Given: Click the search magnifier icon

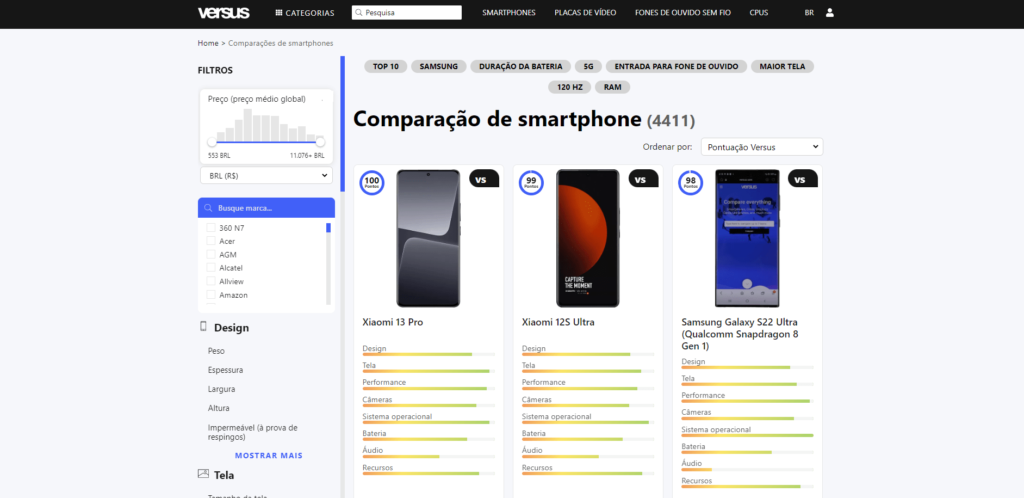Looking at the screenshot, I should point(359,13).
